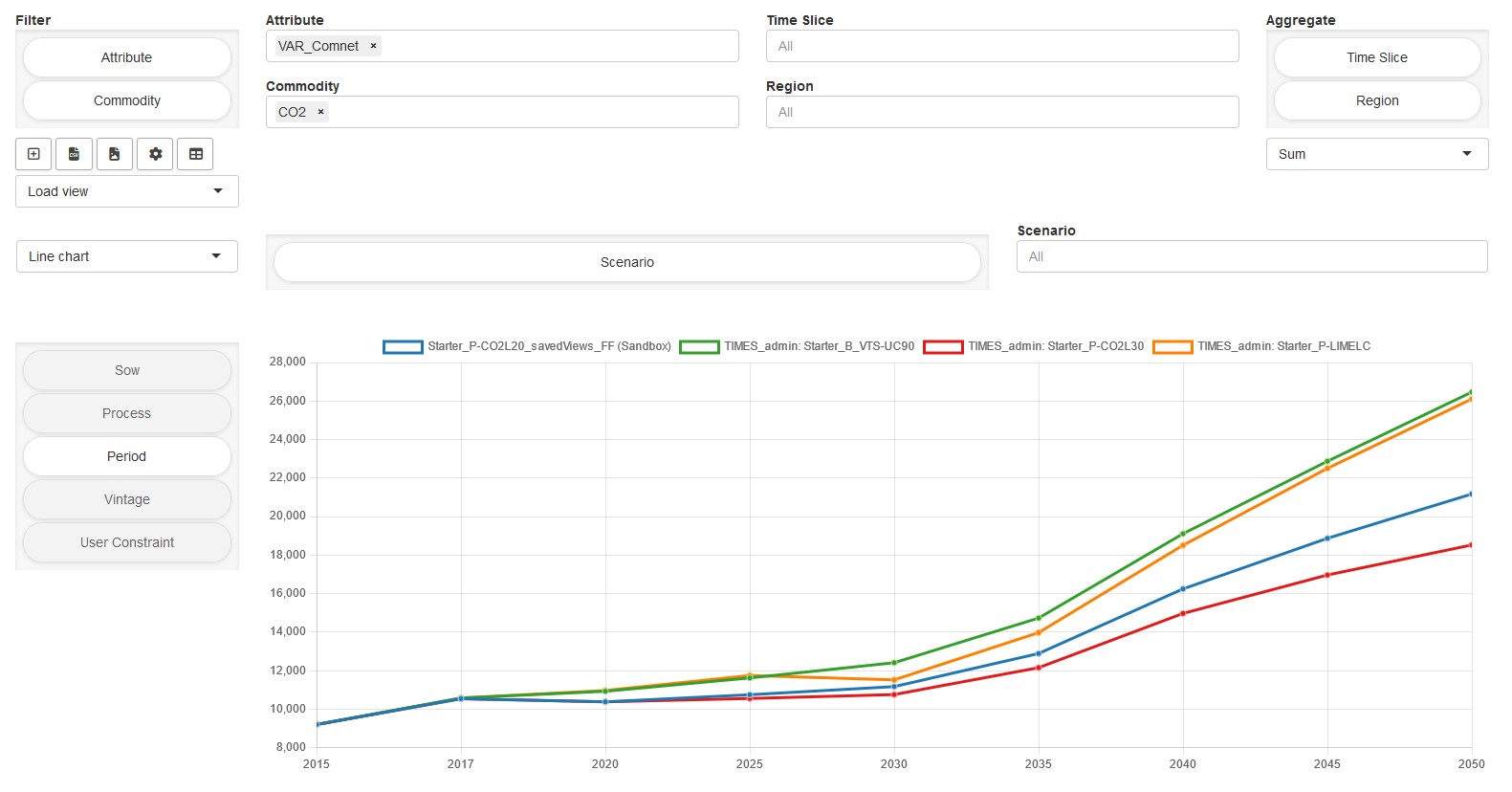Export chart using the image file icon
Viewport: 1512px width, 792px height.
point(115,154)
